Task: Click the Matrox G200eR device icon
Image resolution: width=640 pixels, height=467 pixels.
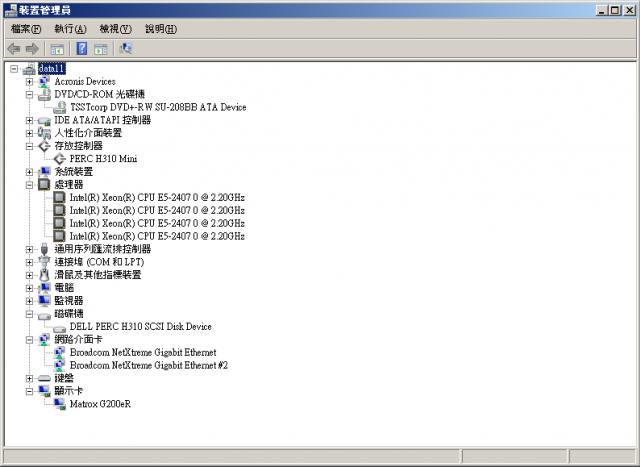Action: (60, 404)
